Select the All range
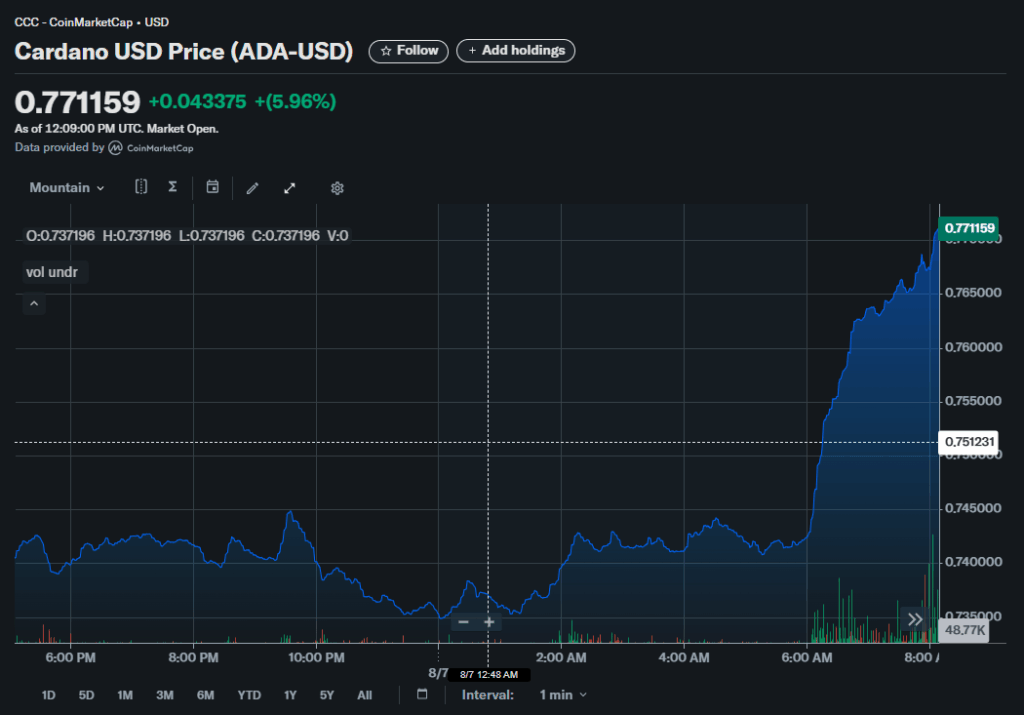The image size is (1024, 715). [364, 695]
